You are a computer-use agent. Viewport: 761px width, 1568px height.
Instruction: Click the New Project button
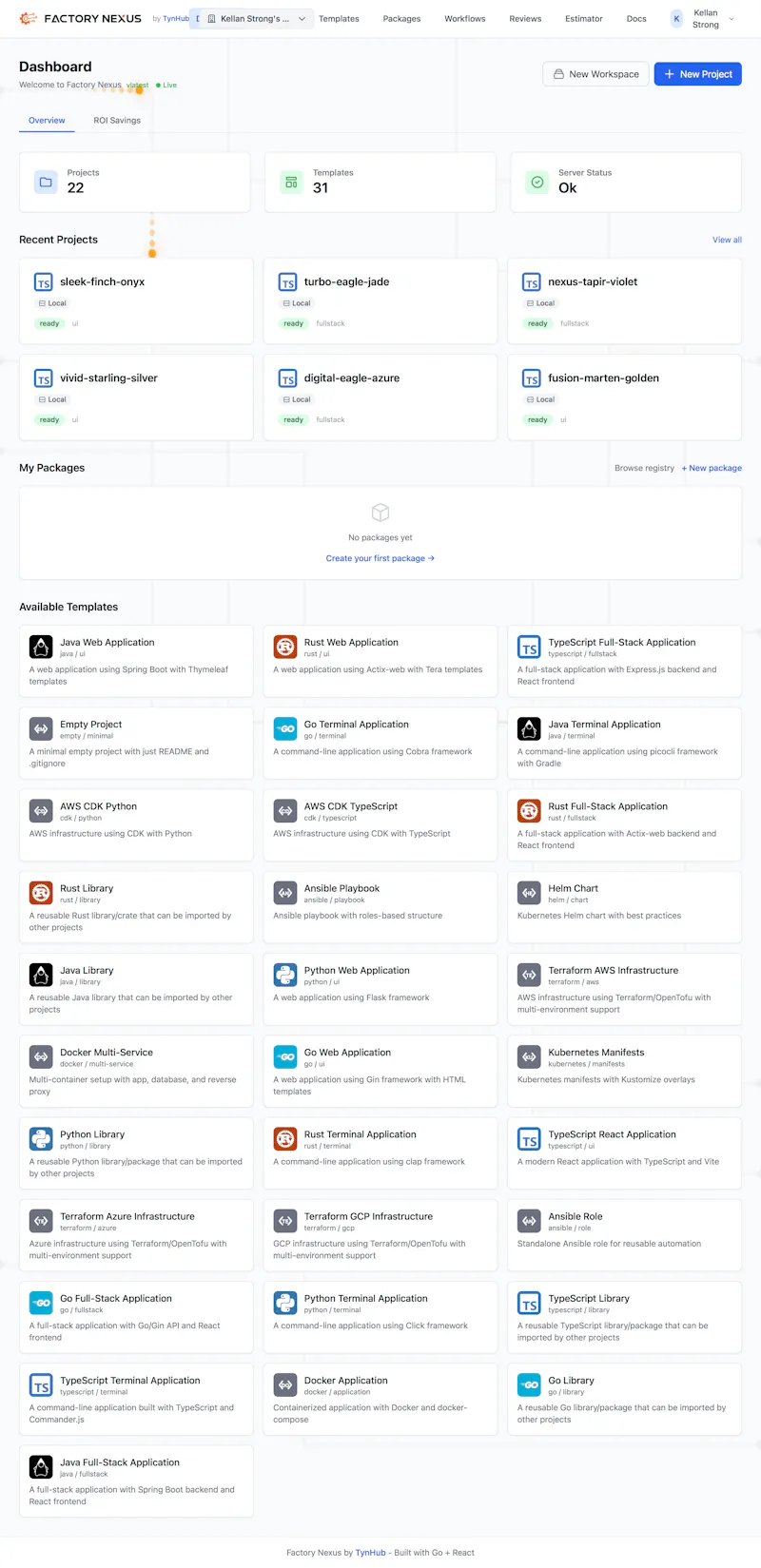(698, 74)
